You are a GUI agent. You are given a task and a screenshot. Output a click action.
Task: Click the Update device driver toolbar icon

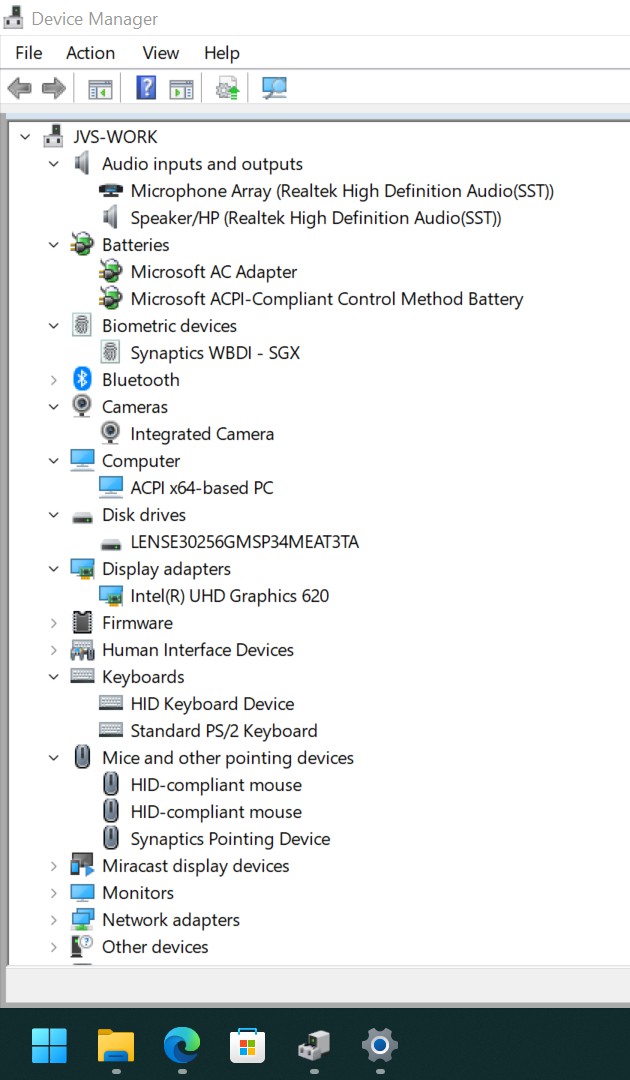click(x=227, y=88)
